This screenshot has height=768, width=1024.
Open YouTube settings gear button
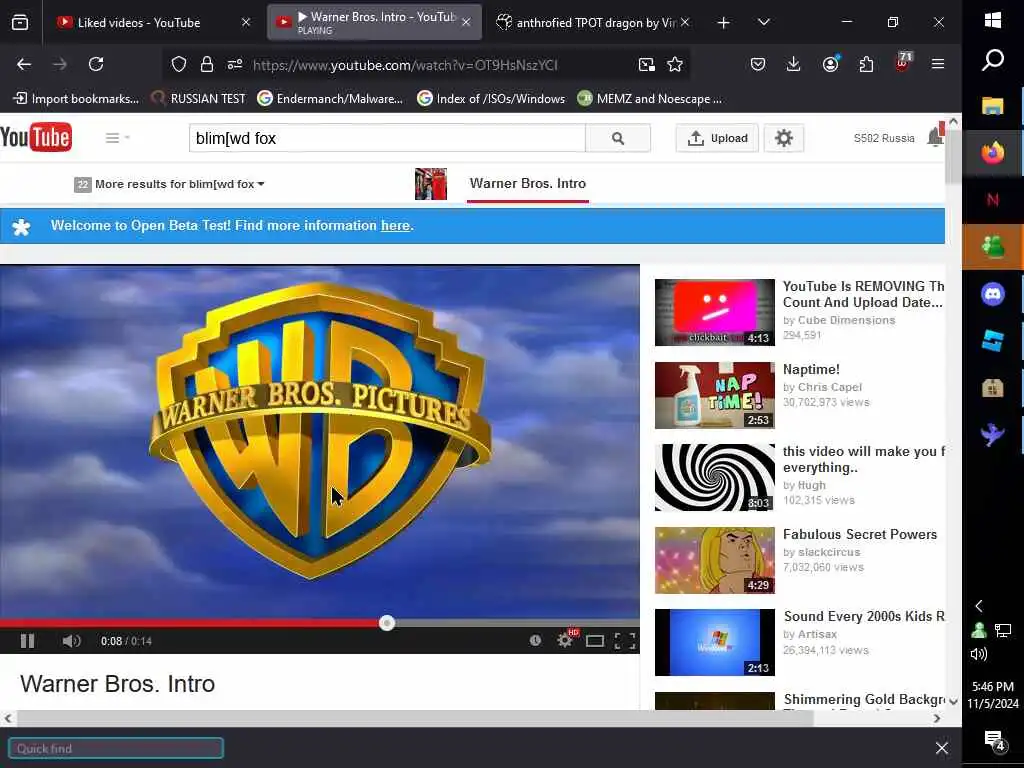pos(784,138)
